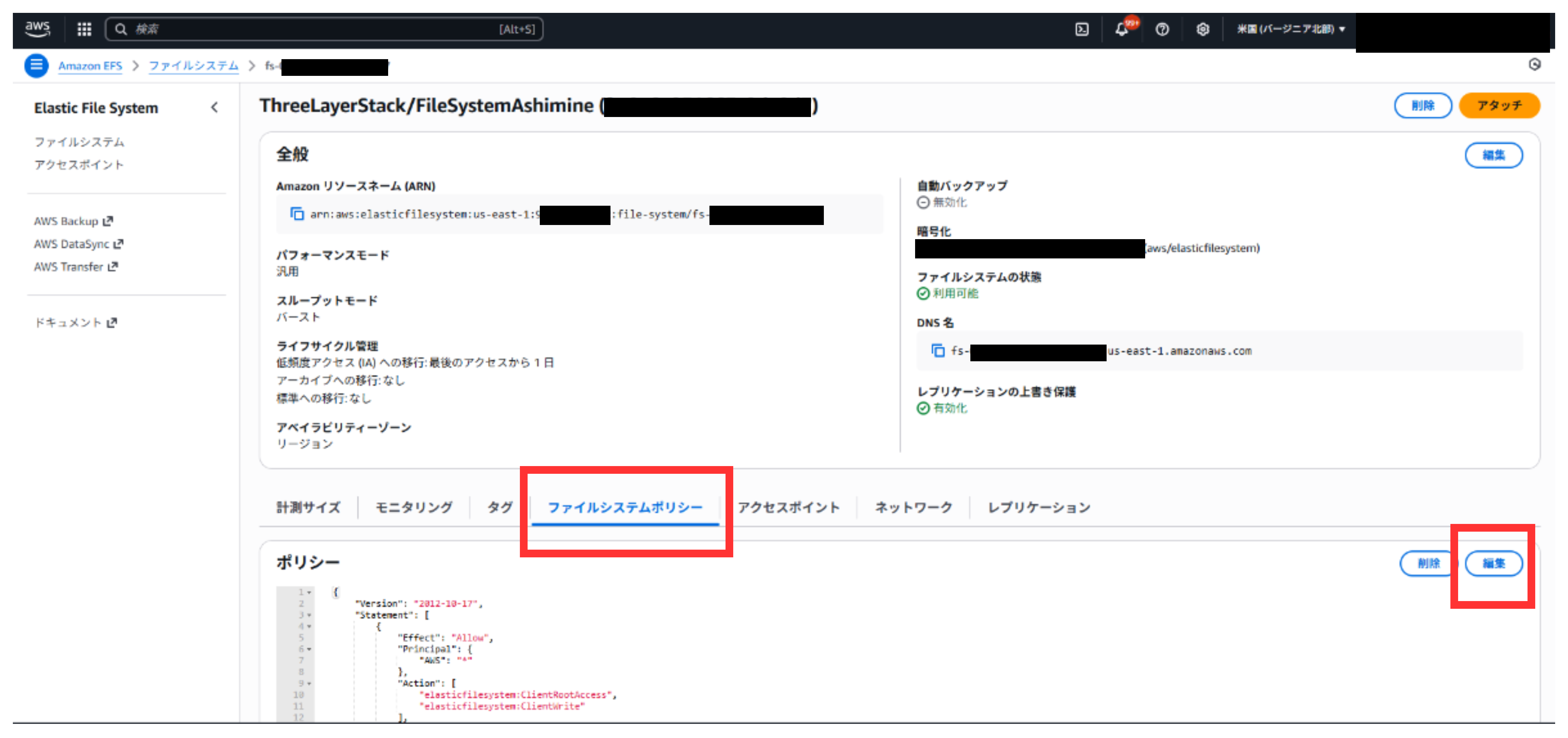The height and width of the screenshot is (738, 1568).
Task: Click the アタッチ button
Action: tap(1499, 105)
